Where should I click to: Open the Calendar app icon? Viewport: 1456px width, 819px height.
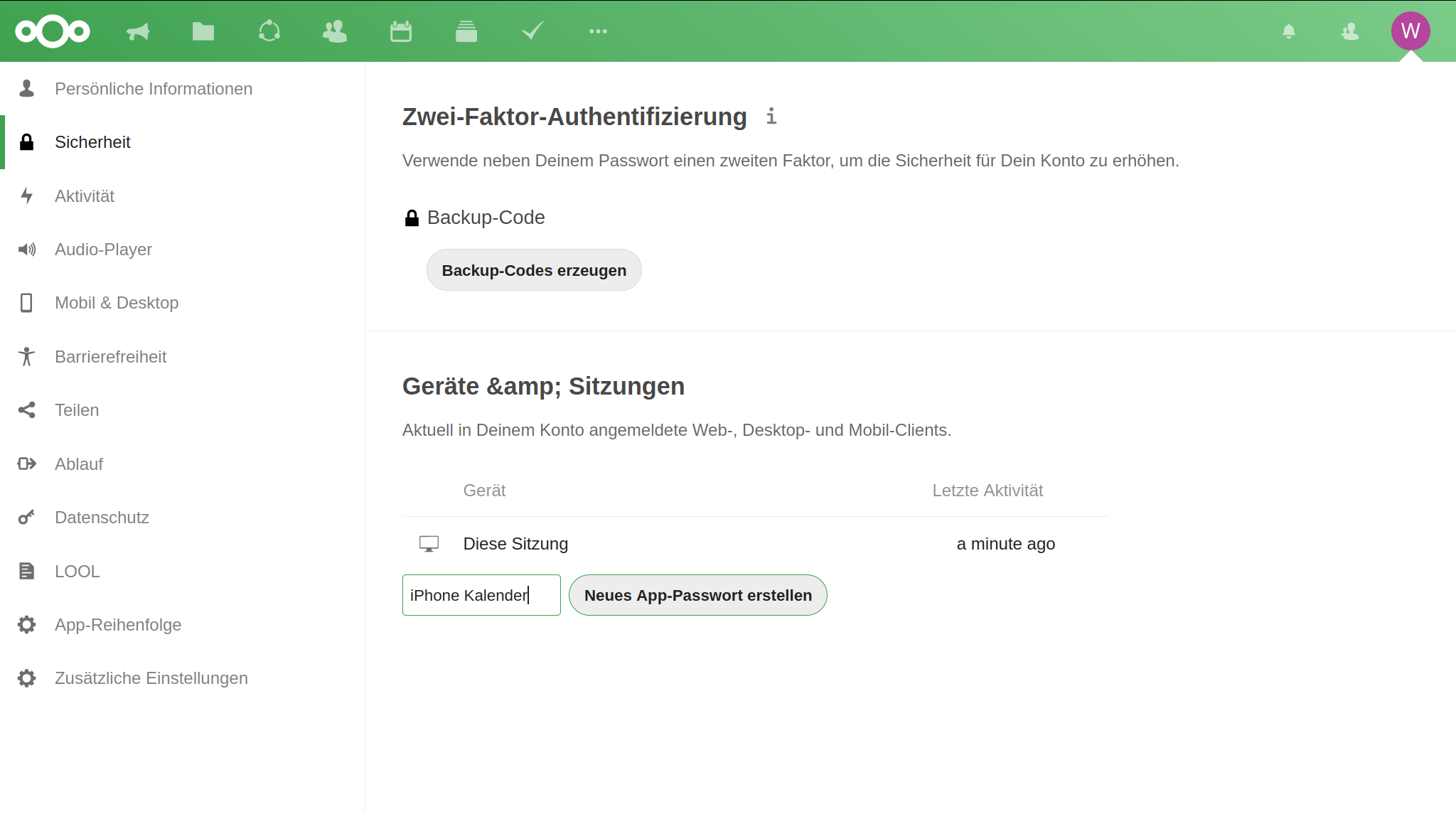401,31
